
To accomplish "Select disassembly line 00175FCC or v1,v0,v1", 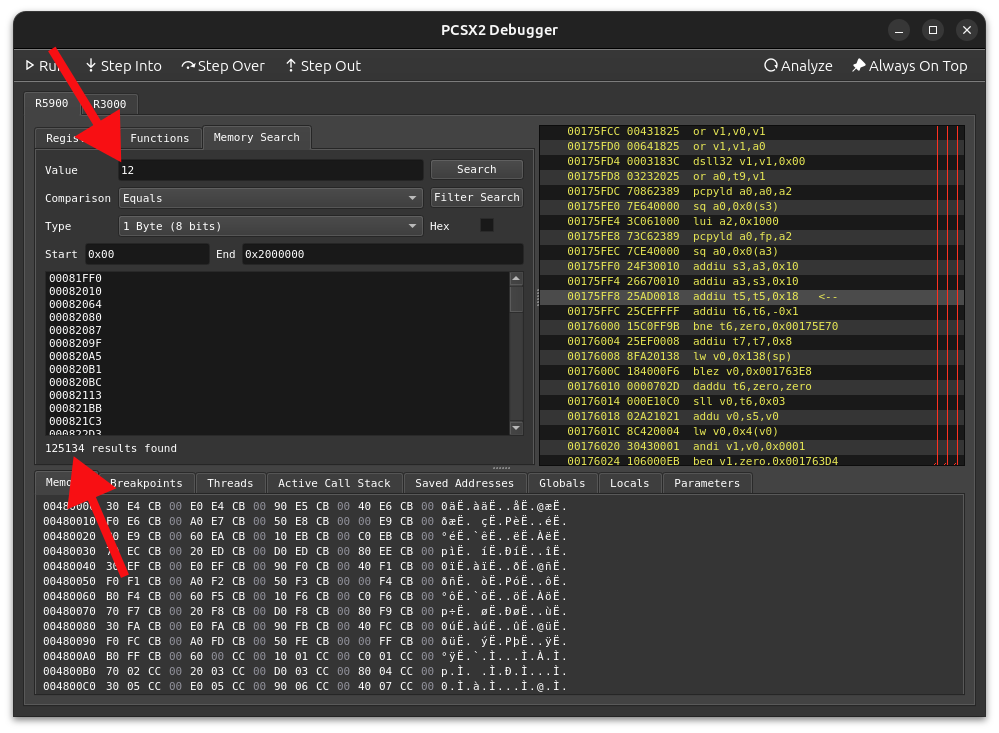I will coord(752,131).
